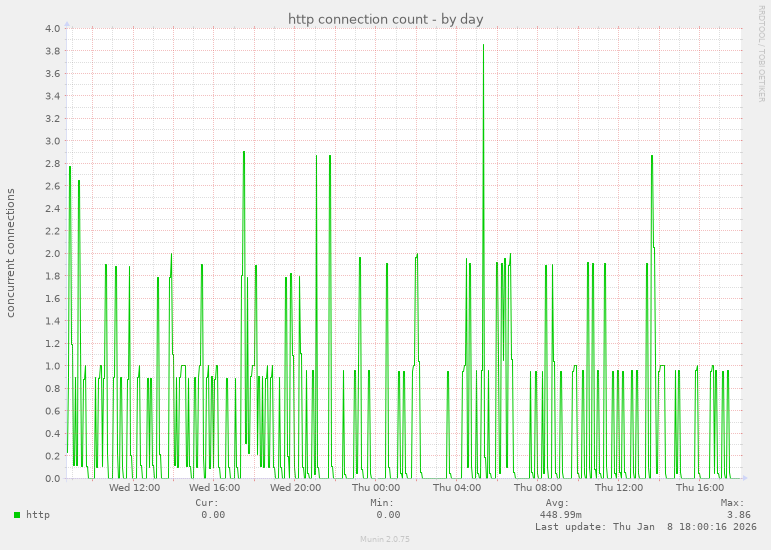Click the 'concurrent connections' y-axis label
This screenshot has width=771, height=550.
pos(10,253)
